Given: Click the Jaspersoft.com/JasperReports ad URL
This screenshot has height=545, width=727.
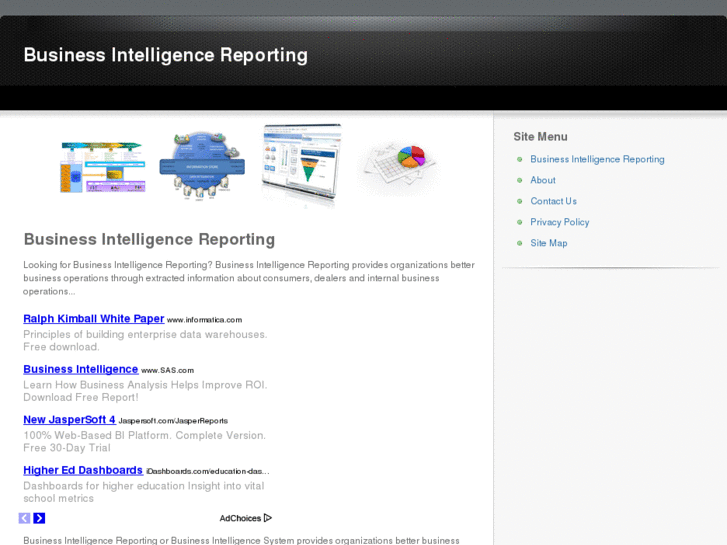Looking at the screenshot, I should pos(173,421).
